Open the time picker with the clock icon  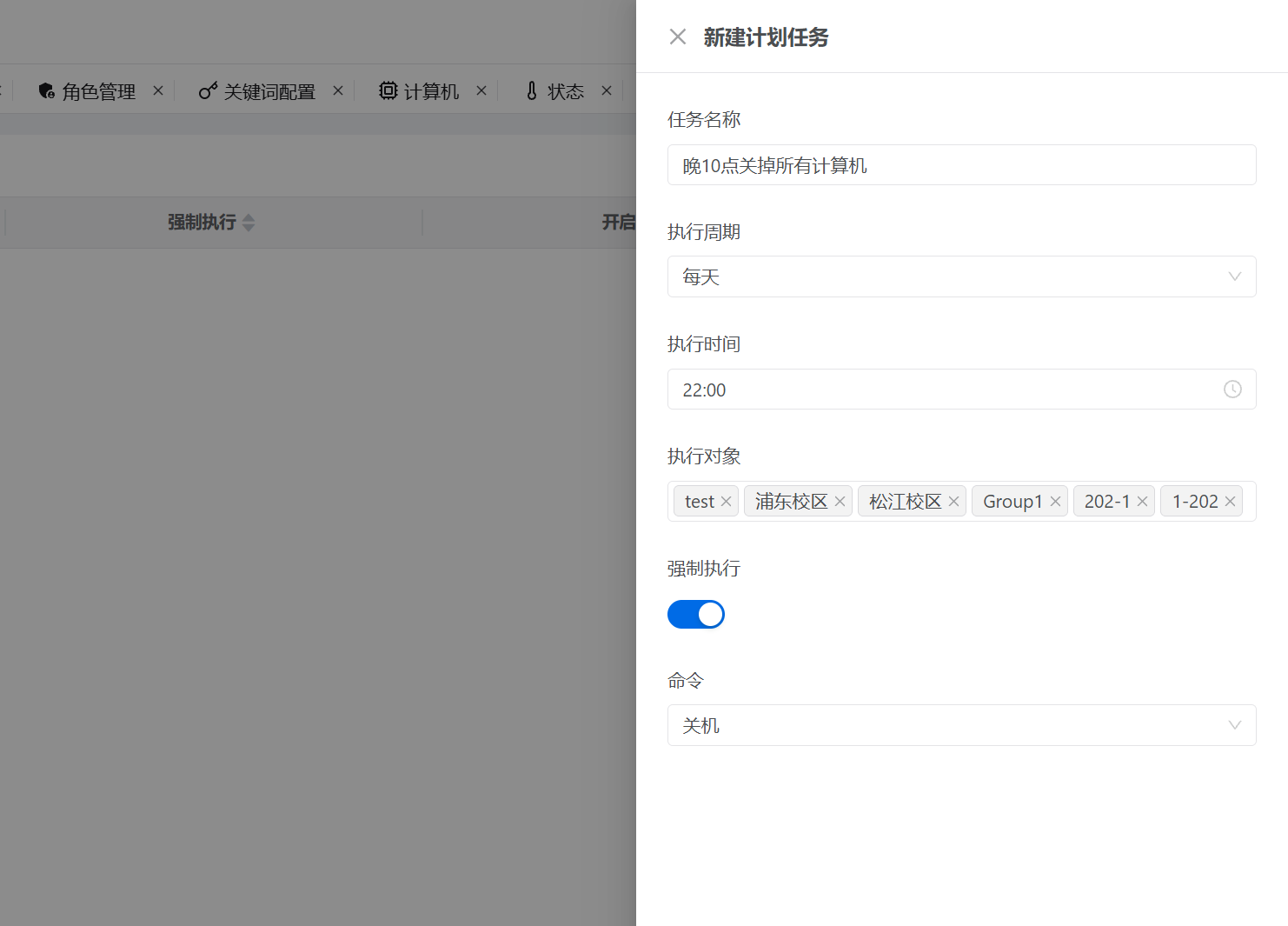[1232, 389]
